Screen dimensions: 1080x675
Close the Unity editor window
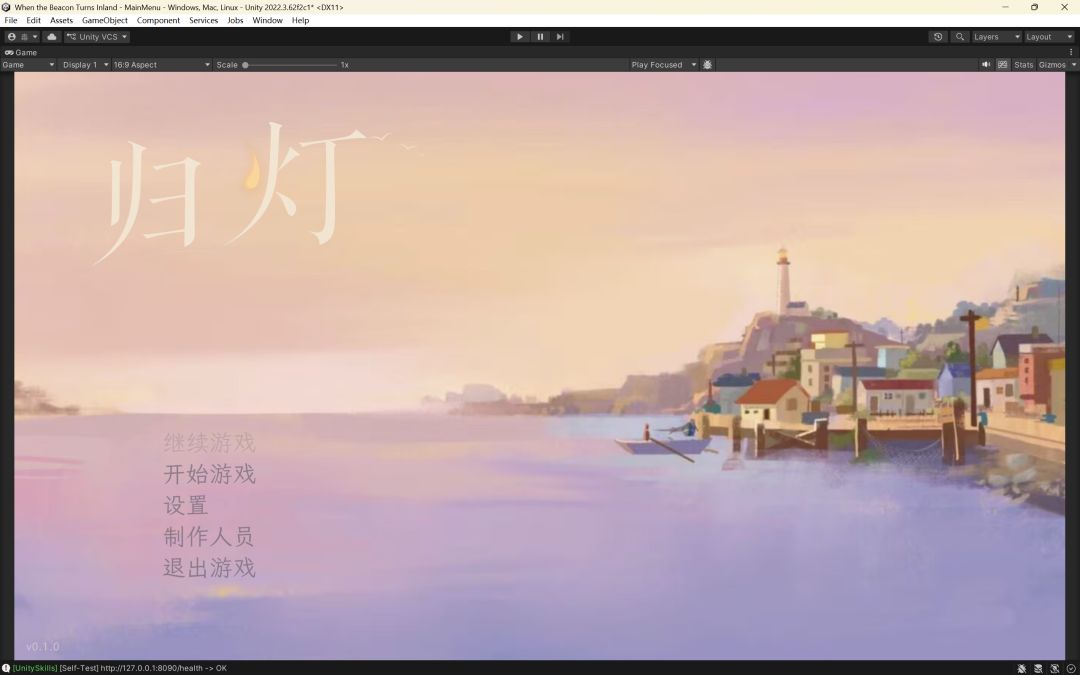(1064, 7)
